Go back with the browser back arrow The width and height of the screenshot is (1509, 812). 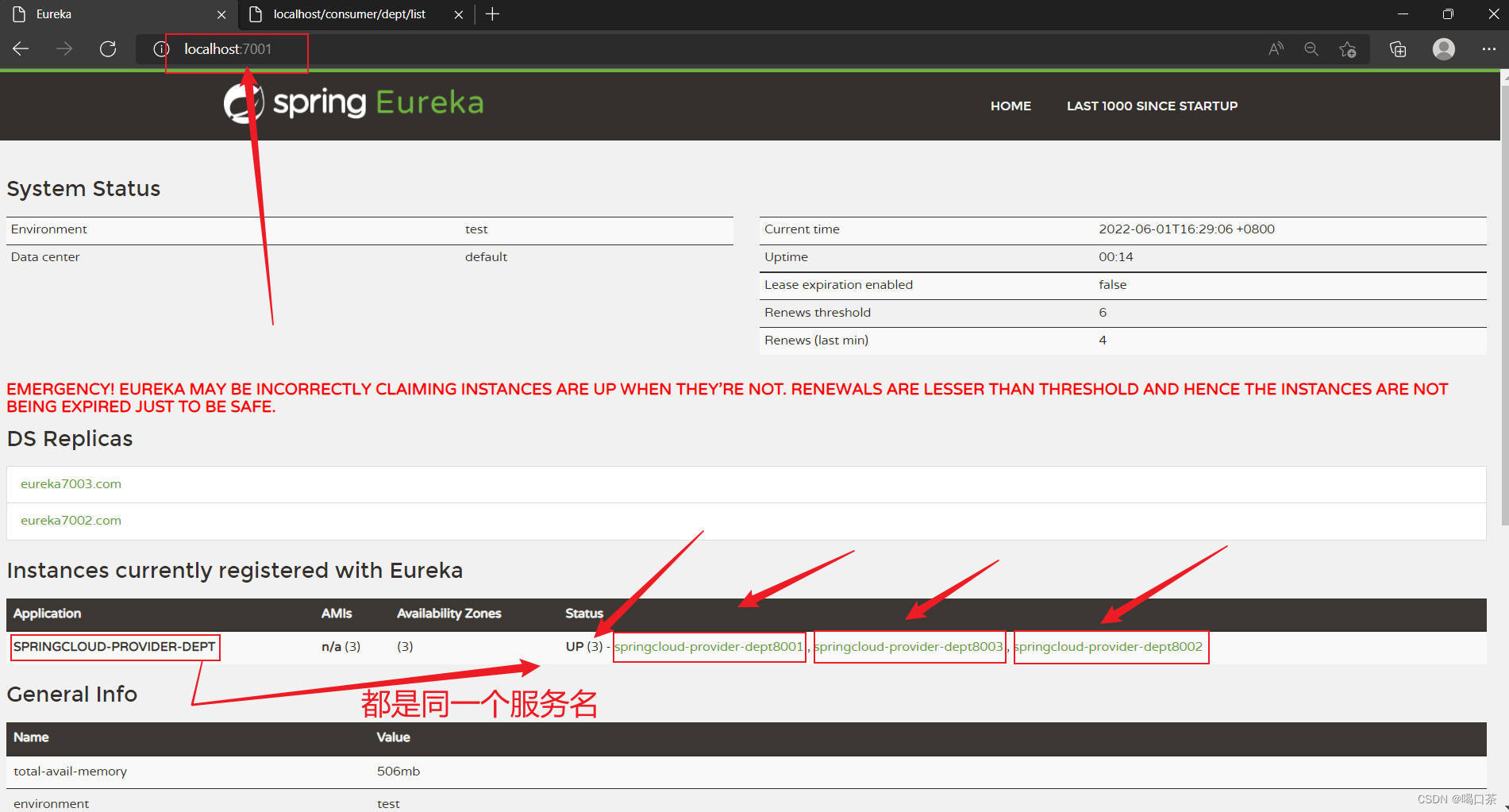tap(21, 49)
